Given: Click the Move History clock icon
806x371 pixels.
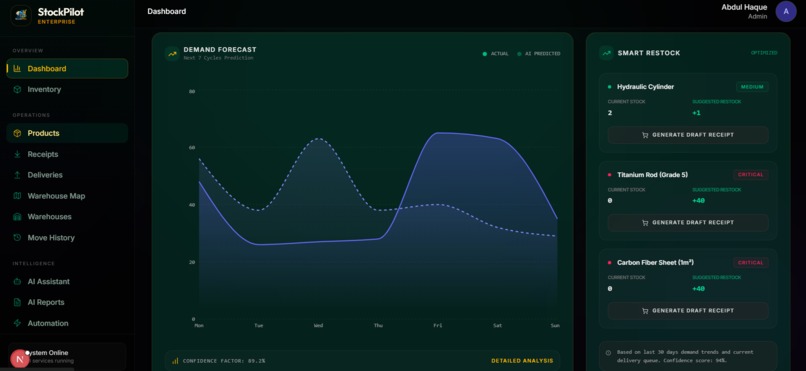Looking at the screenshot, I should (17, 237).
